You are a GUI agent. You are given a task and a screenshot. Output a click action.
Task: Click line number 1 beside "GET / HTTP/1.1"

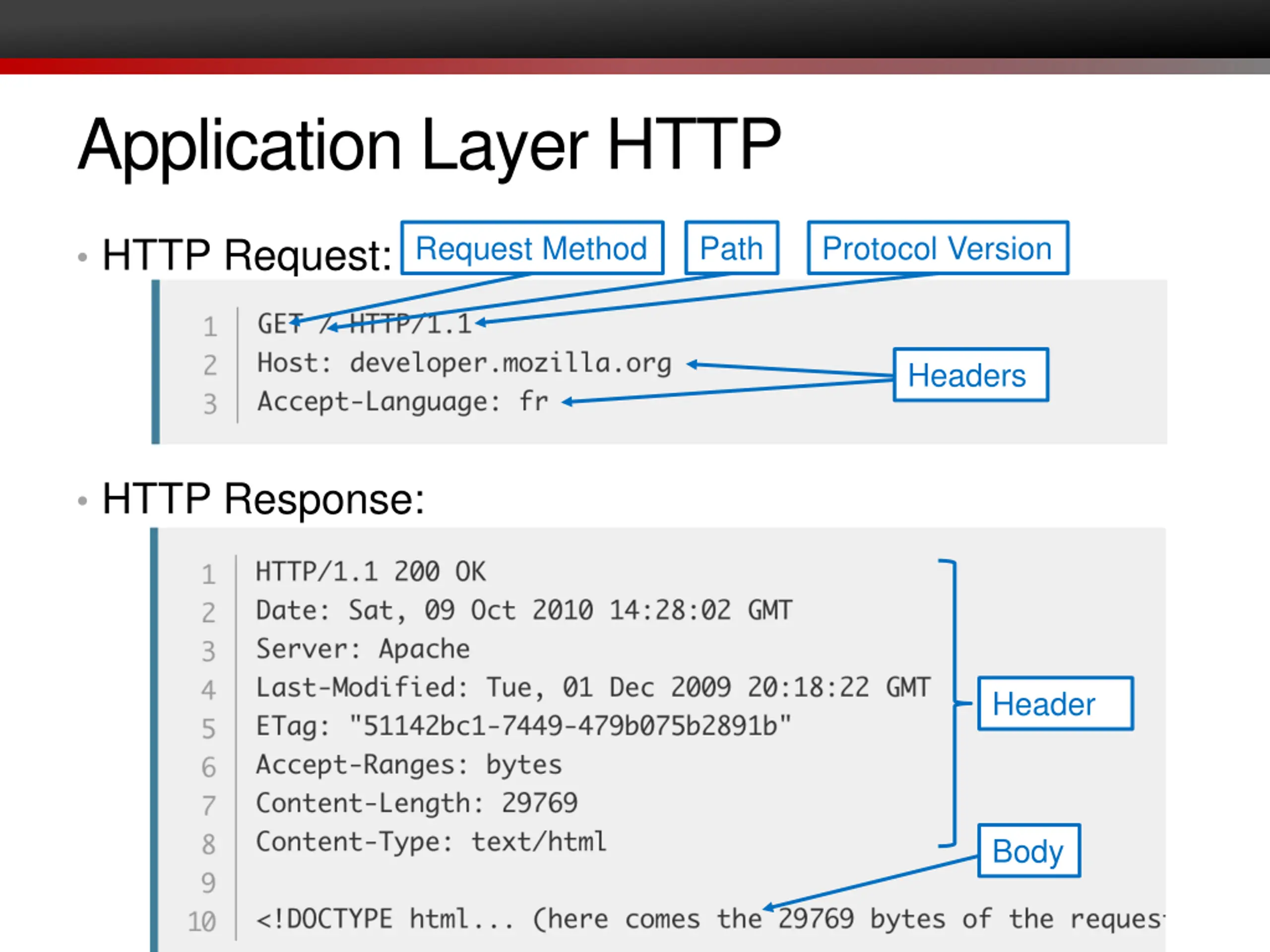click(210, 327)
